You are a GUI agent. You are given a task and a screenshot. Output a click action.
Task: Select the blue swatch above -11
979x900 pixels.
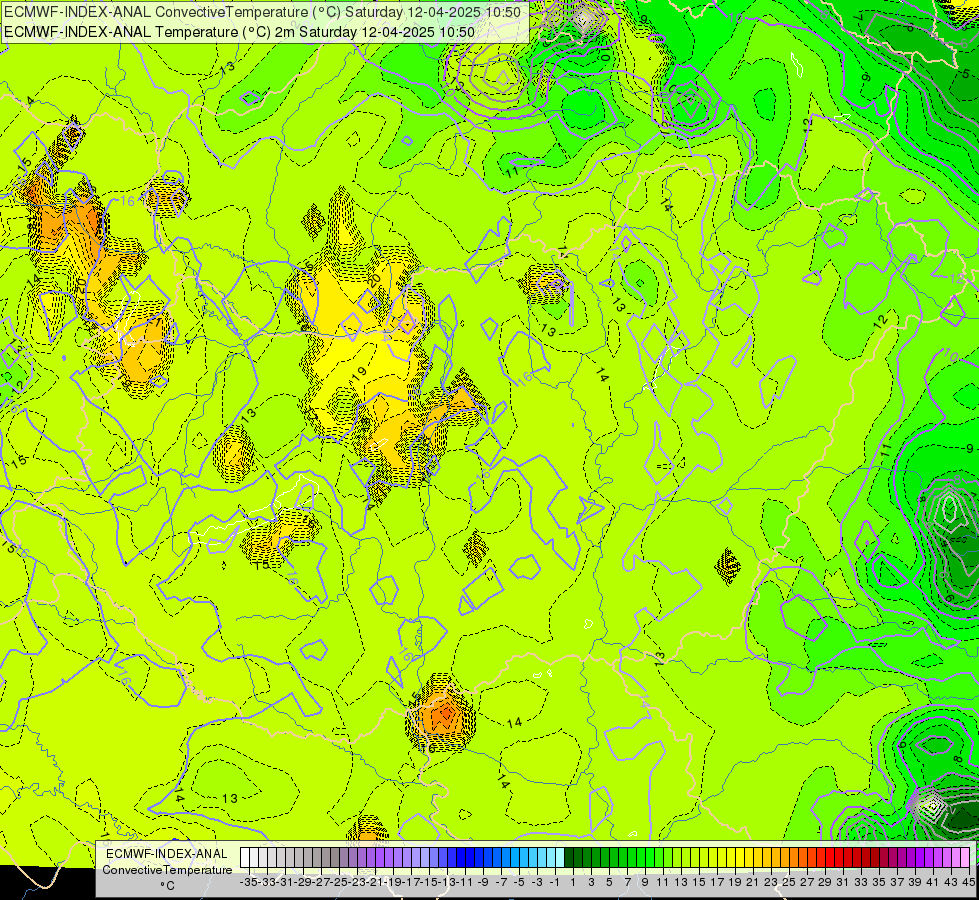[x=461, y=857]
